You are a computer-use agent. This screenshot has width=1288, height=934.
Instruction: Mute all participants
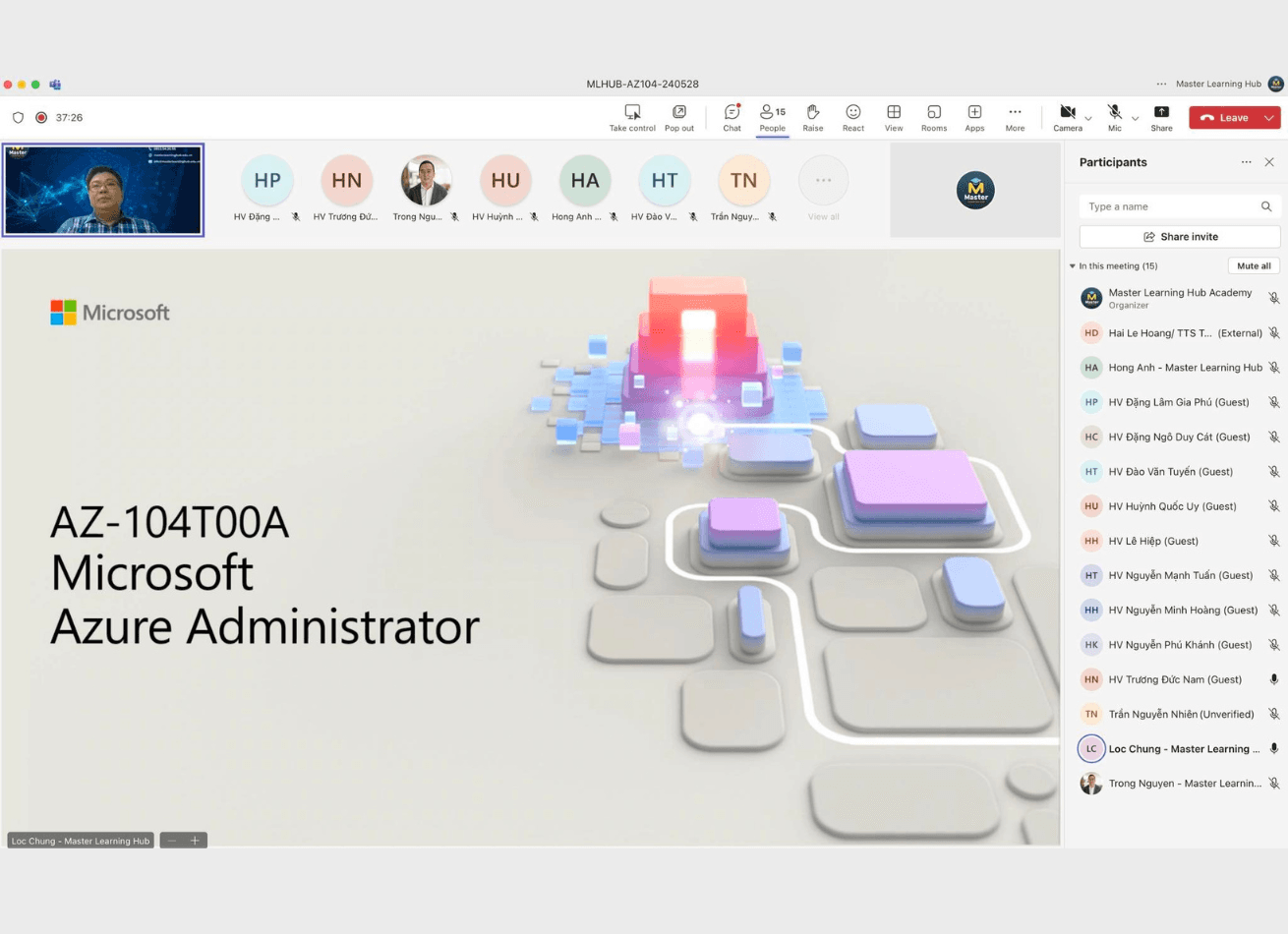1254,265
